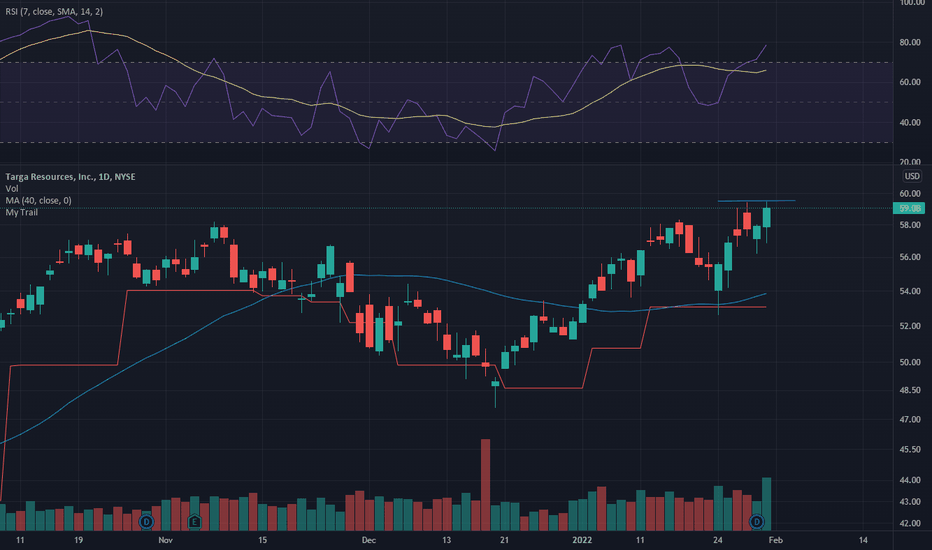This screenshot has width=932, height=550.
Task: Click the 19 date label on time axis
Action: 78,540
